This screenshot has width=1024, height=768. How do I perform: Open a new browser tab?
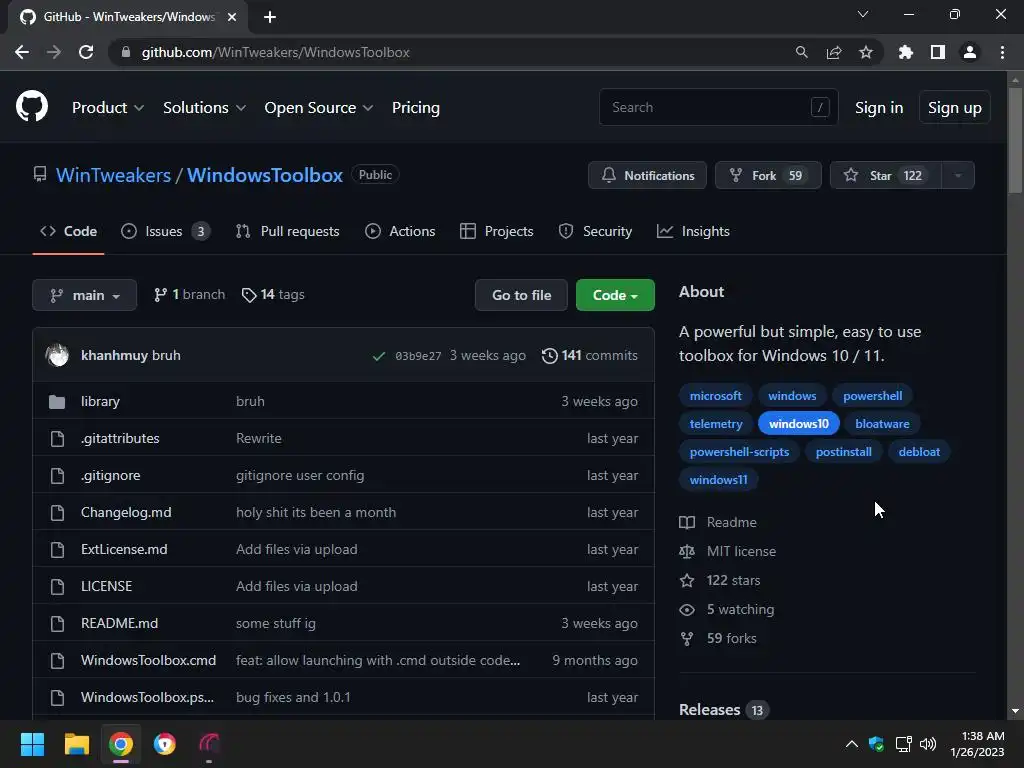pyautogui.click(x=270, y=17)
